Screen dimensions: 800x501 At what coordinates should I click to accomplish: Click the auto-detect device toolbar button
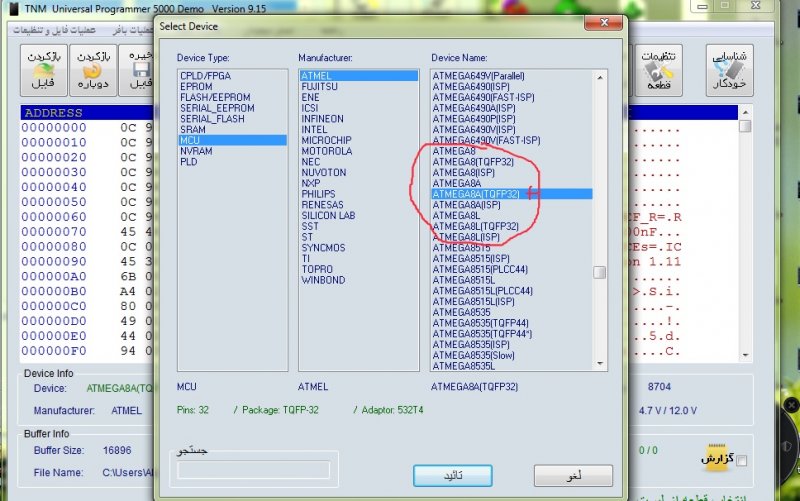[x=730, y=70]
